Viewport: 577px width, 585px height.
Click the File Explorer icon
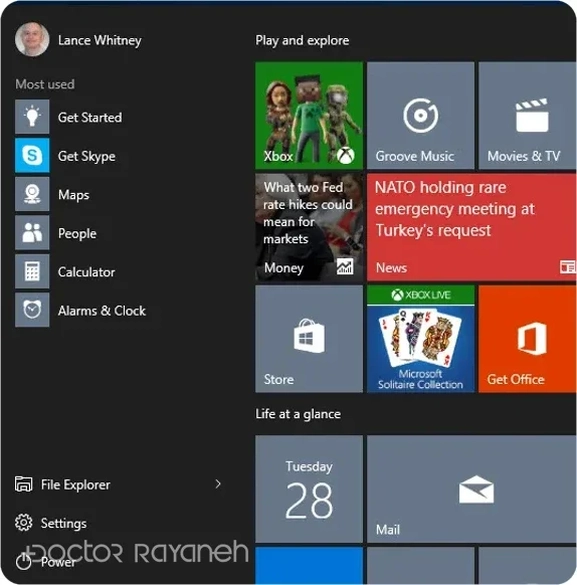[x=23, y=484]
